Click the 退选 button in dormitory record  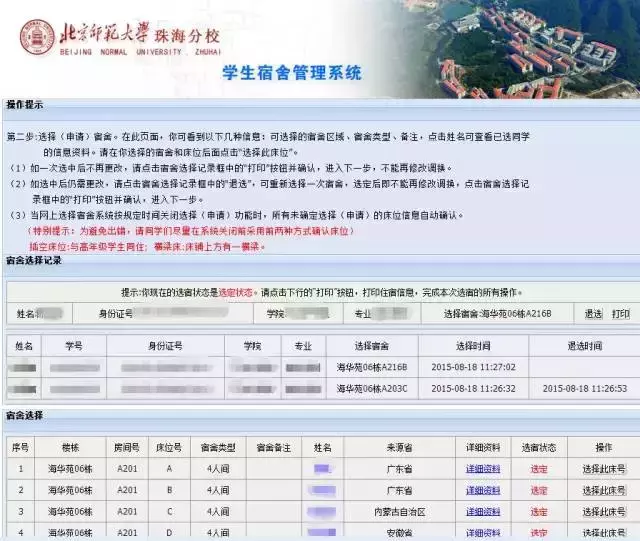pos(593,314)
